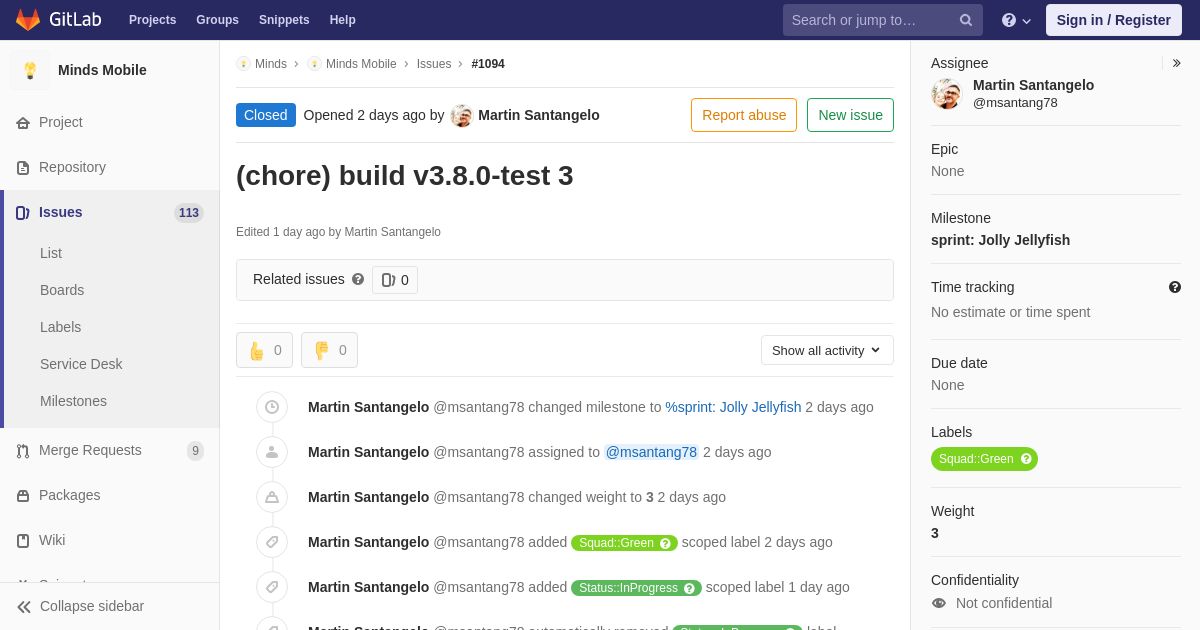
Task: Click the Issues icon in sidebar
Action: (x=23, y=213)
